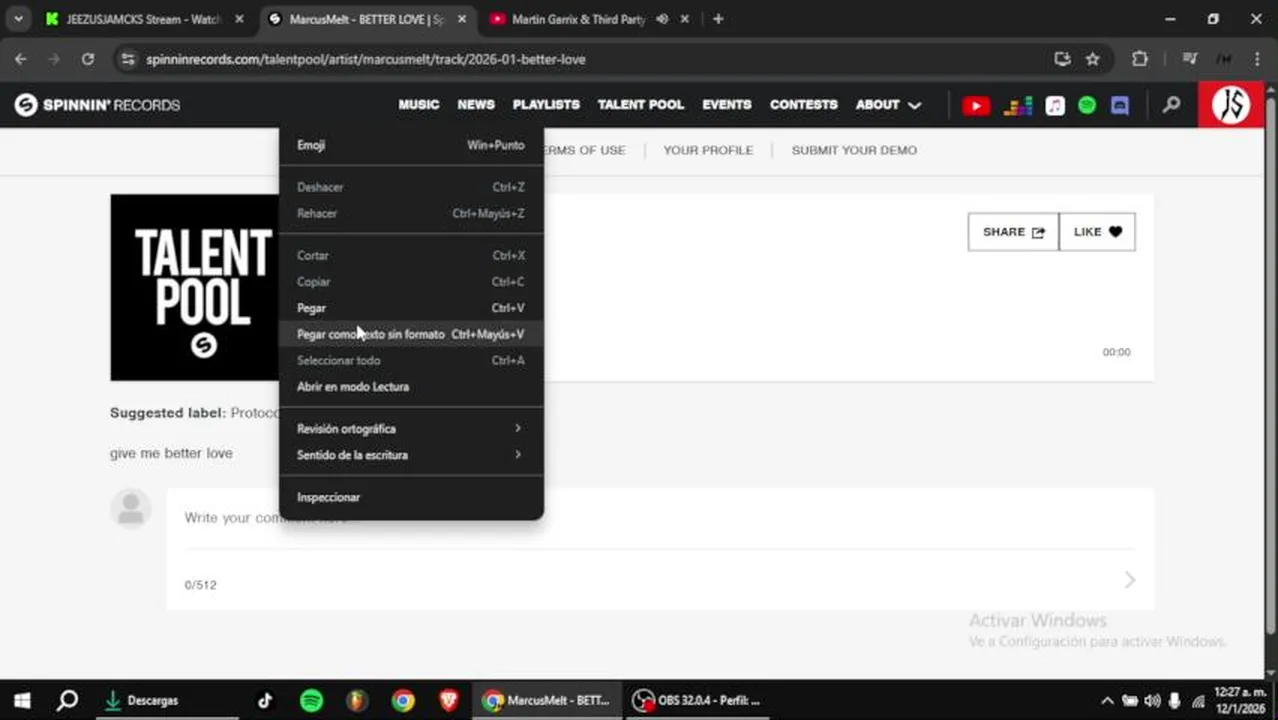
Task: Open the TALENT POOL navigation link
Action: (x=641, y=105)
